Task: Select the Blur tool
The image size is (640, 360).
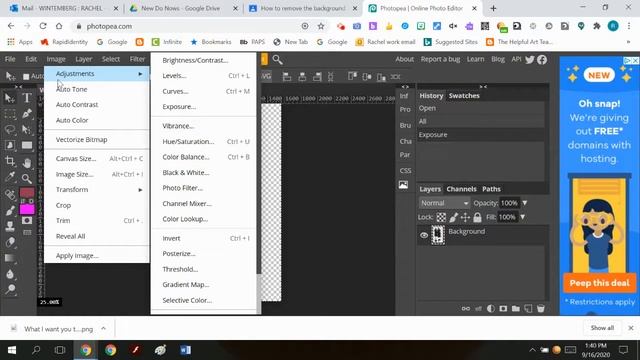Action: (x=10, y=274)
